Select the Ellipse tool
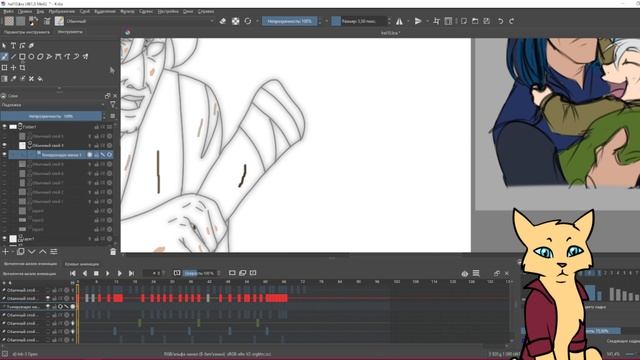 (31, 57)
